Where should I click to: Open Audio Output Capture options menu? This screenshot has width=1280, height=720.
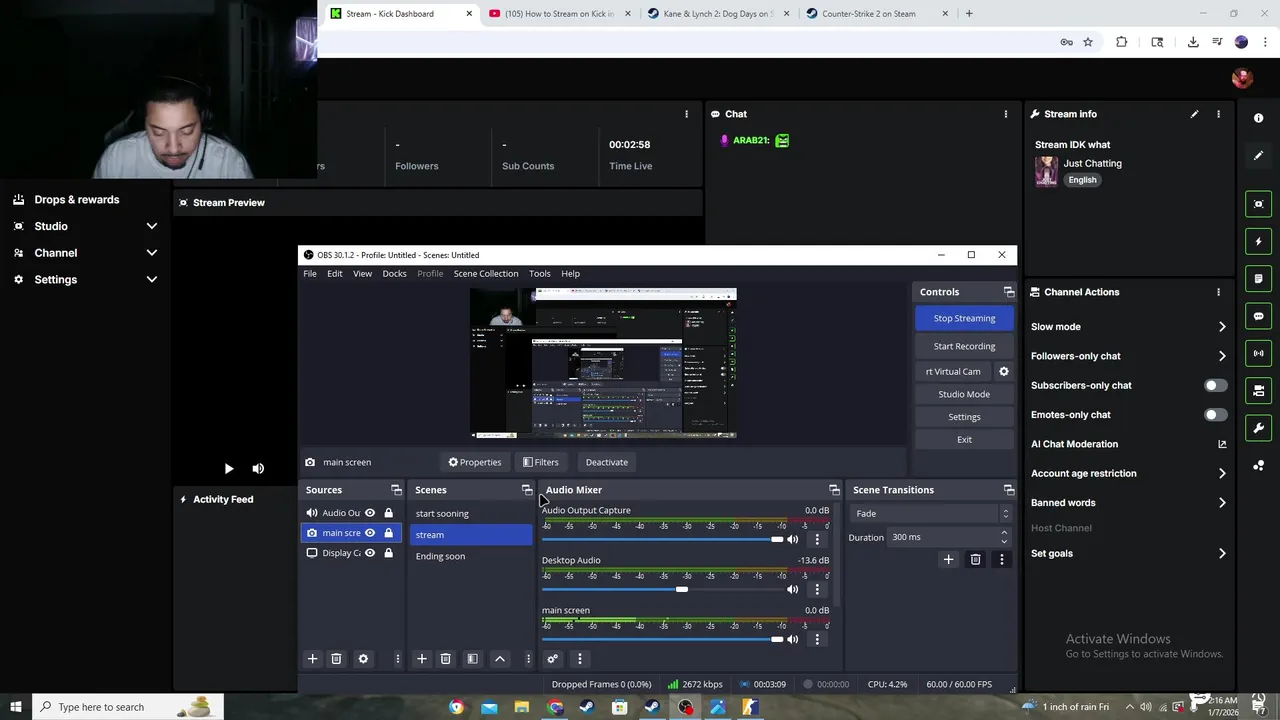pyautogui.click(x=817, y=539)
